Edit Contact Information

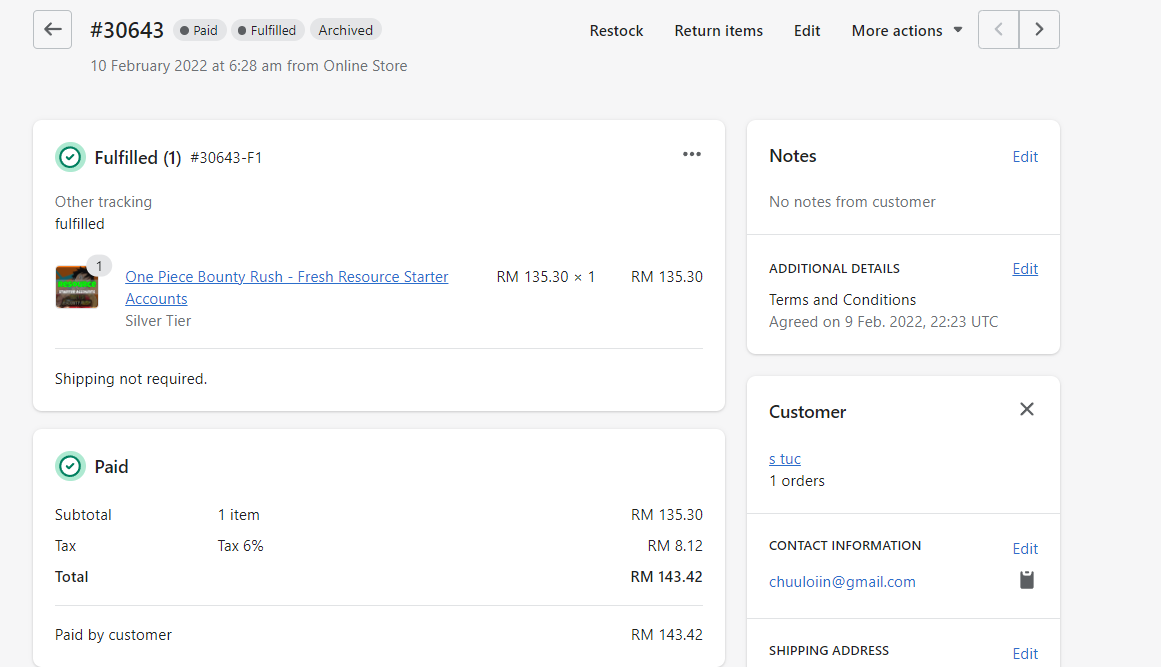(1025, 549)
